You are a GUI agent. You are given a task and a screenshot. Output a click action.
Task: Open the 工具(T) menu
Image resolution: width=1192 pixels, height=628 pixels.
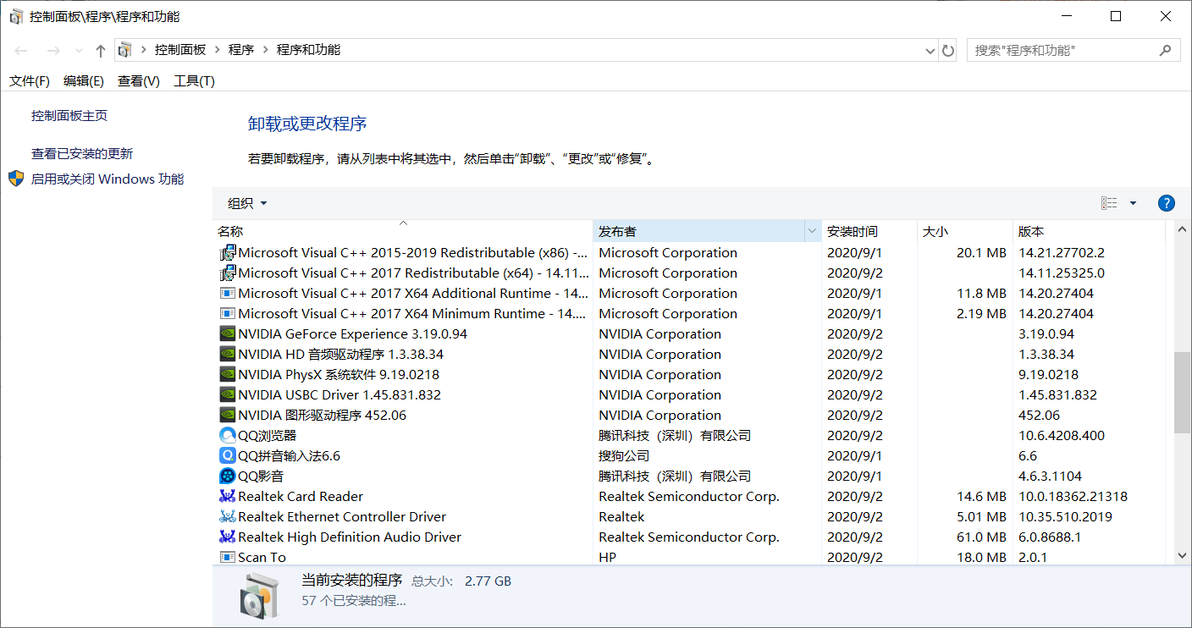tap(193, 80)
